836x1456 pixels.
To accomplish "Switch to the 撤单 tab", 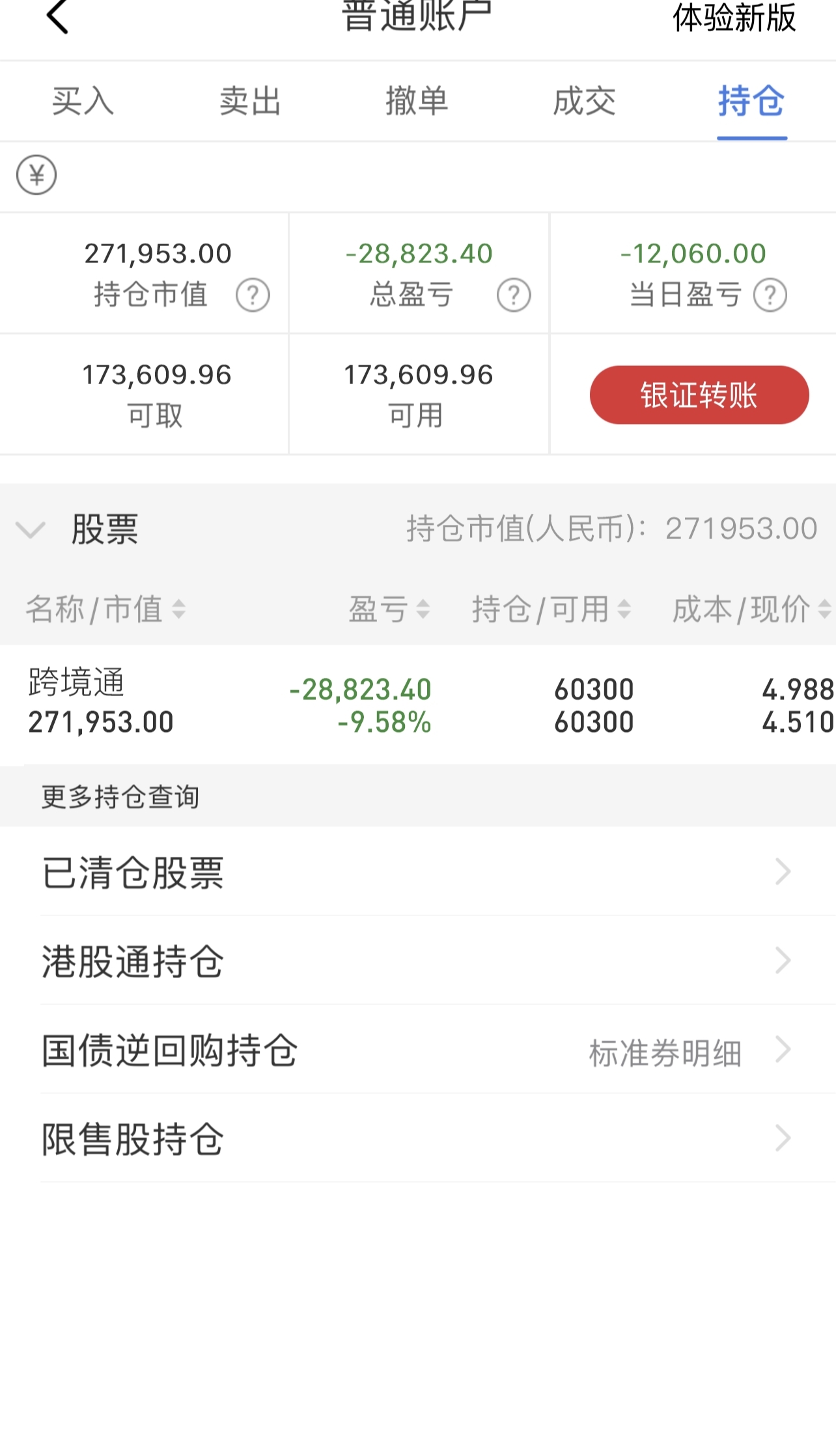I will pos(417,102).
